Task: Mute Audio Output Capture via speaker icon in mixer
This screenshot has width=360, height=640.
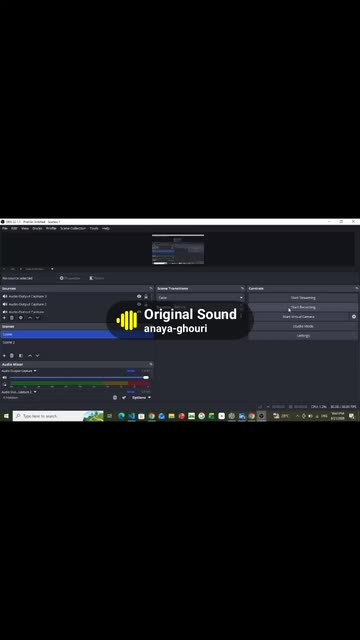Action: click(4, 378)
